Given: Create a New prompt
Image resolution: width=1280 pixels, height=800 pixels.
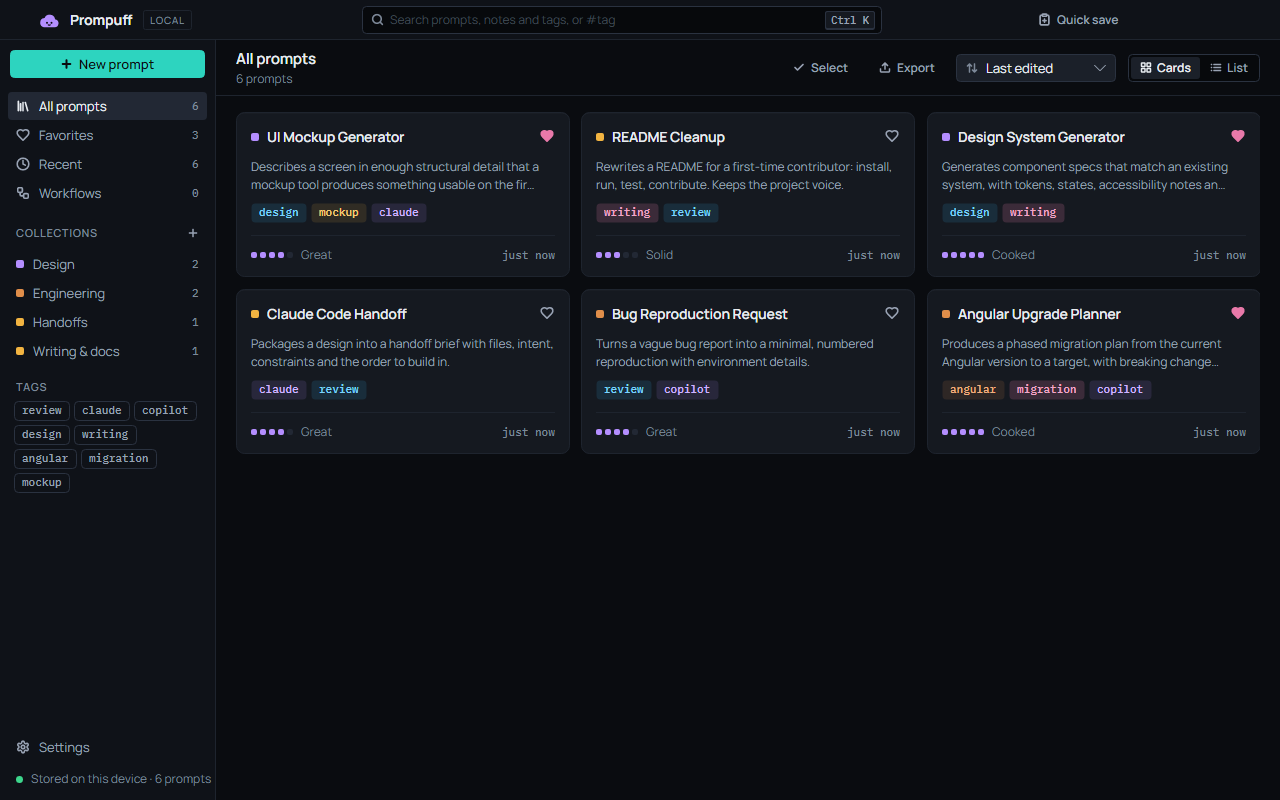Looking at the screenshot, I should (107, 64).
